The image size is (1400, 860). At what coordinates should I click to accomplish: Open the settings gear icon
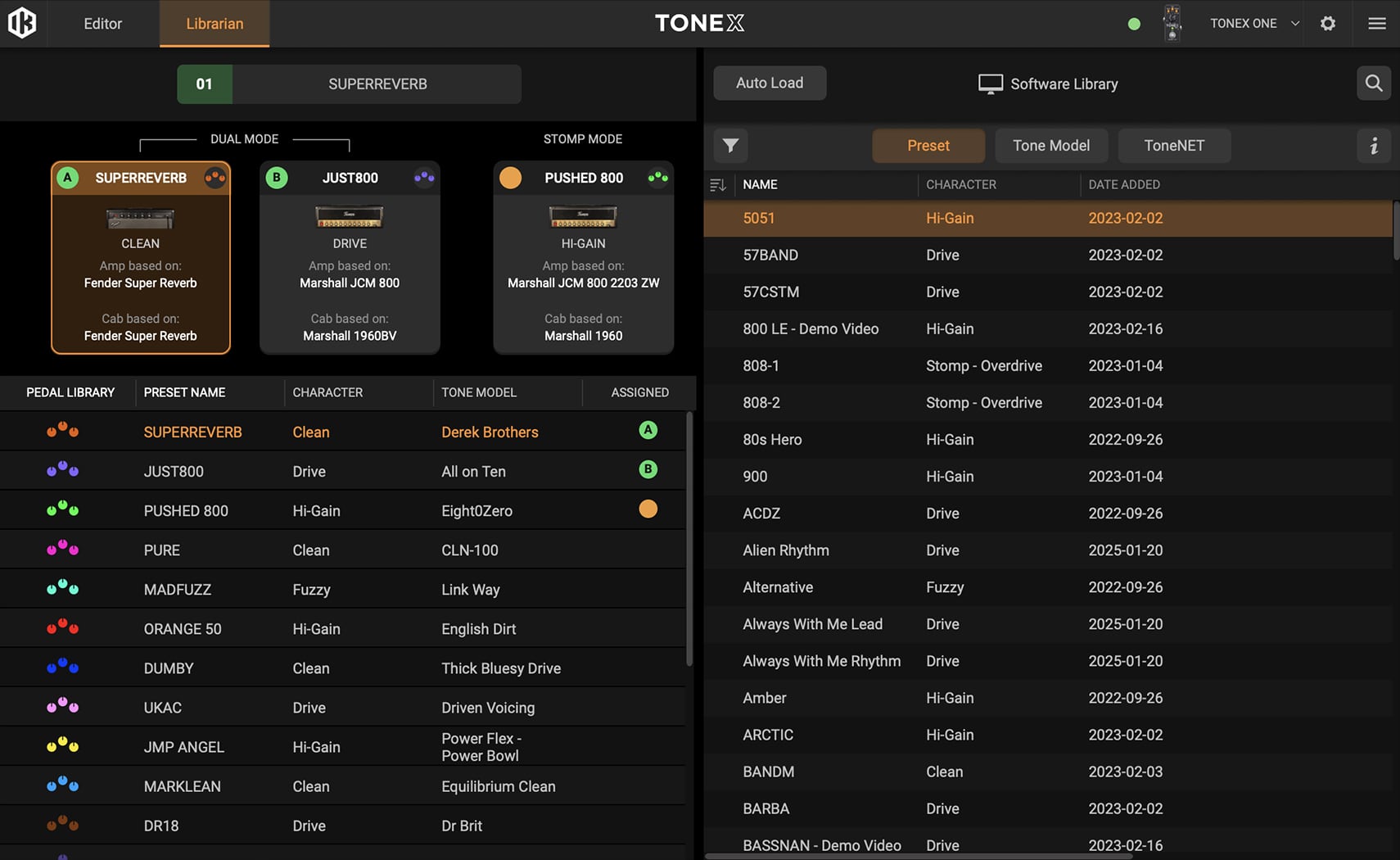[x=1328, y=23]
